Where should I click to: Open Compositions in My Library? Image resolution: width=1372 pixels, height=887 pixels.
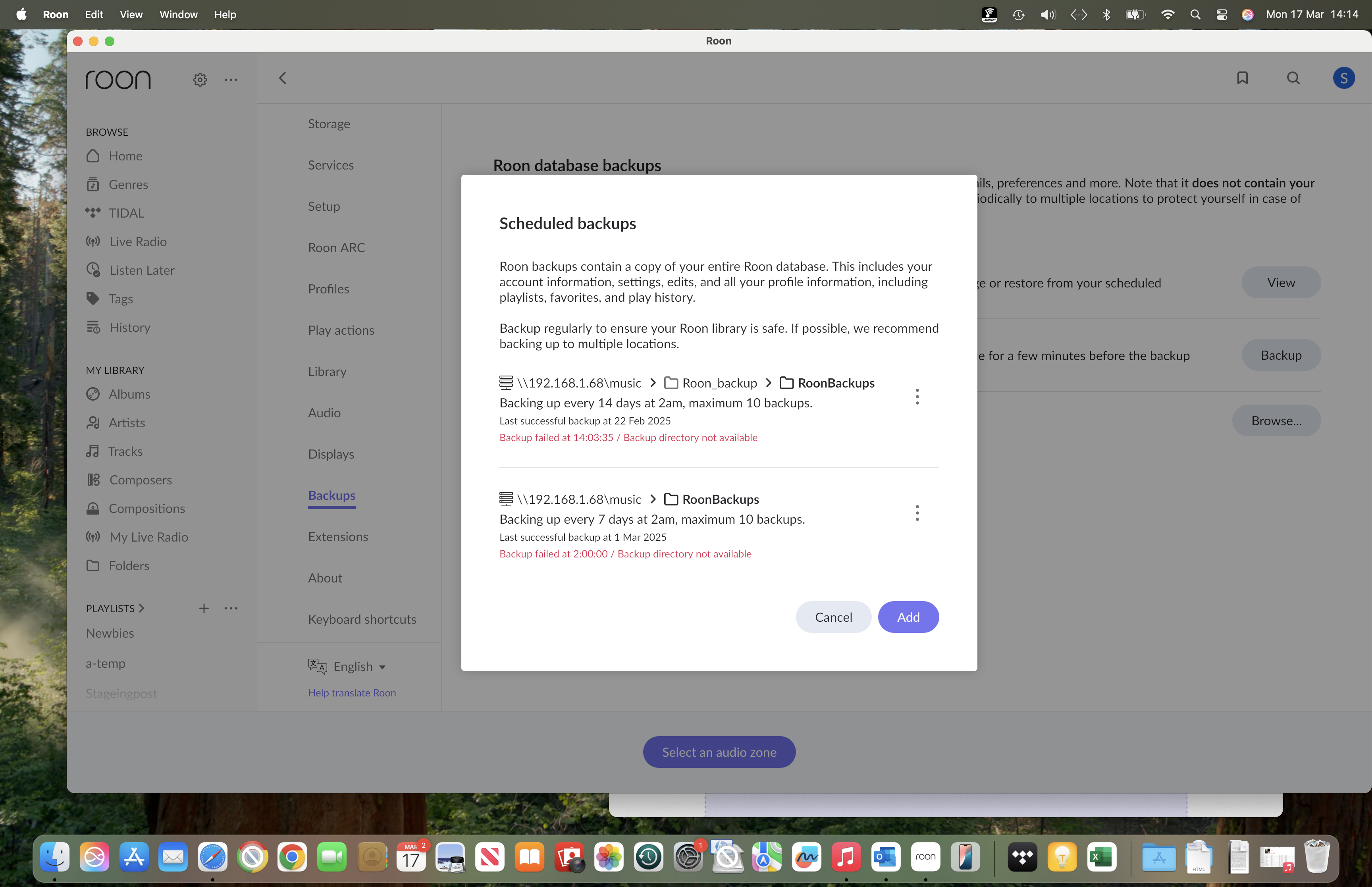(x=135, y=508)
